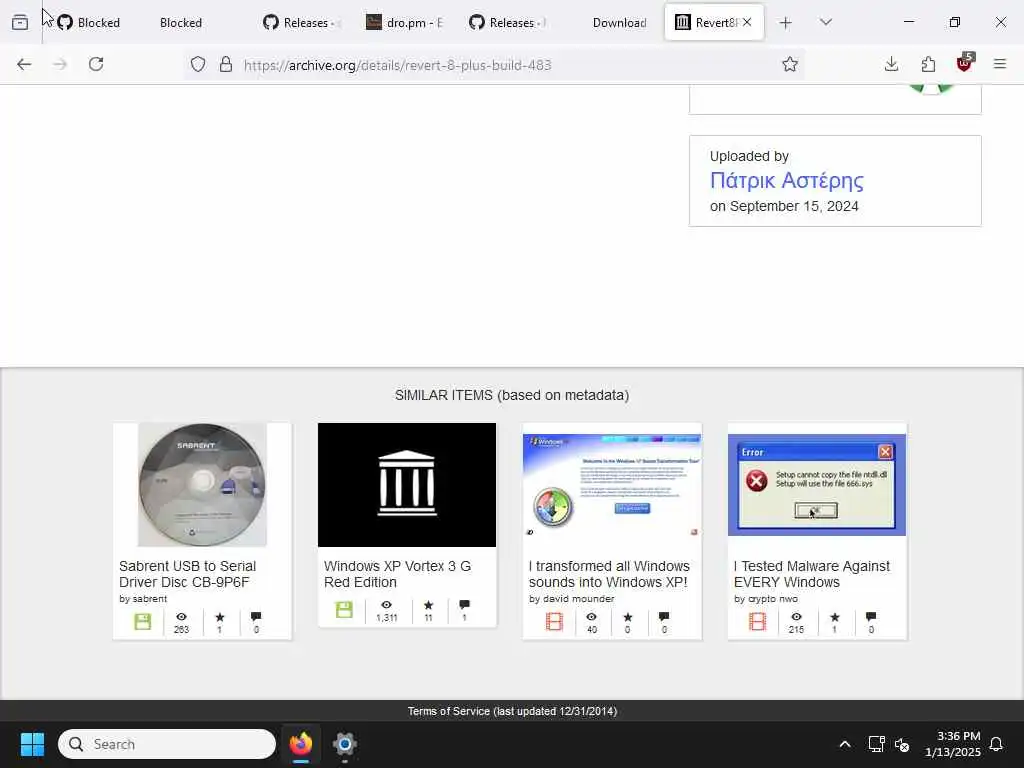The height and width of the screenshot is (768, 1024).
Task: Click the forward navigation arrow
Action: tap(60, 64)
